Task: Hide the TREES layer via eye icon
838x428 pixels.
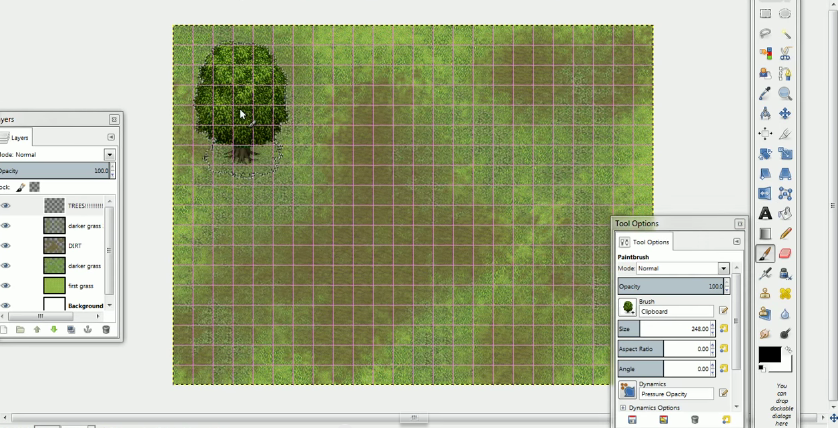Action: coord(5,206)
